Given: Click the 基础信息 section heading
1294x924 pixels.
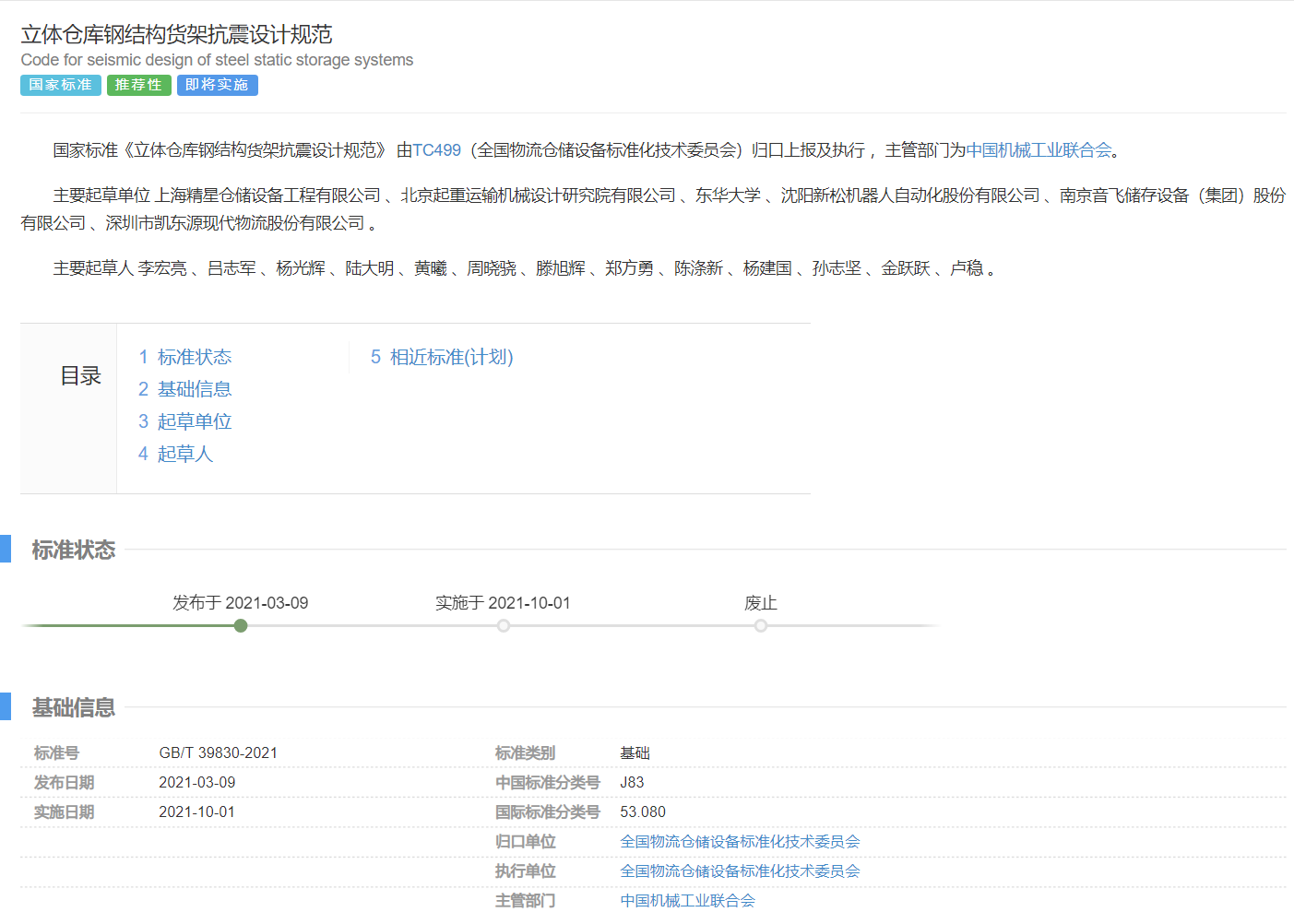Looking at the screenshot, I should [74, 708].
